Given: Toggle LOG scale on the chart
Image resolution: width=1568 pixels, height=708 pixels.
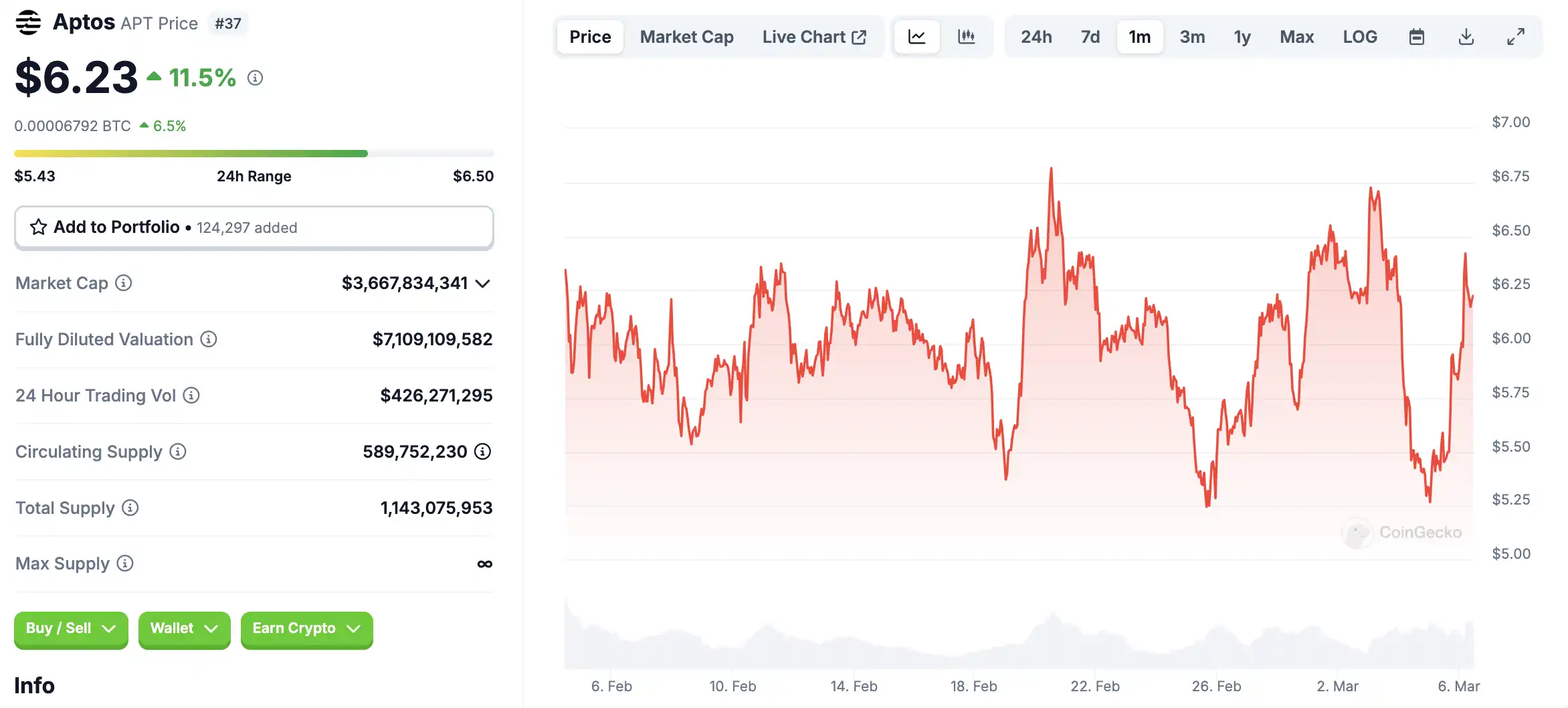Looking at the screenshot, I should click(1359, 37).
